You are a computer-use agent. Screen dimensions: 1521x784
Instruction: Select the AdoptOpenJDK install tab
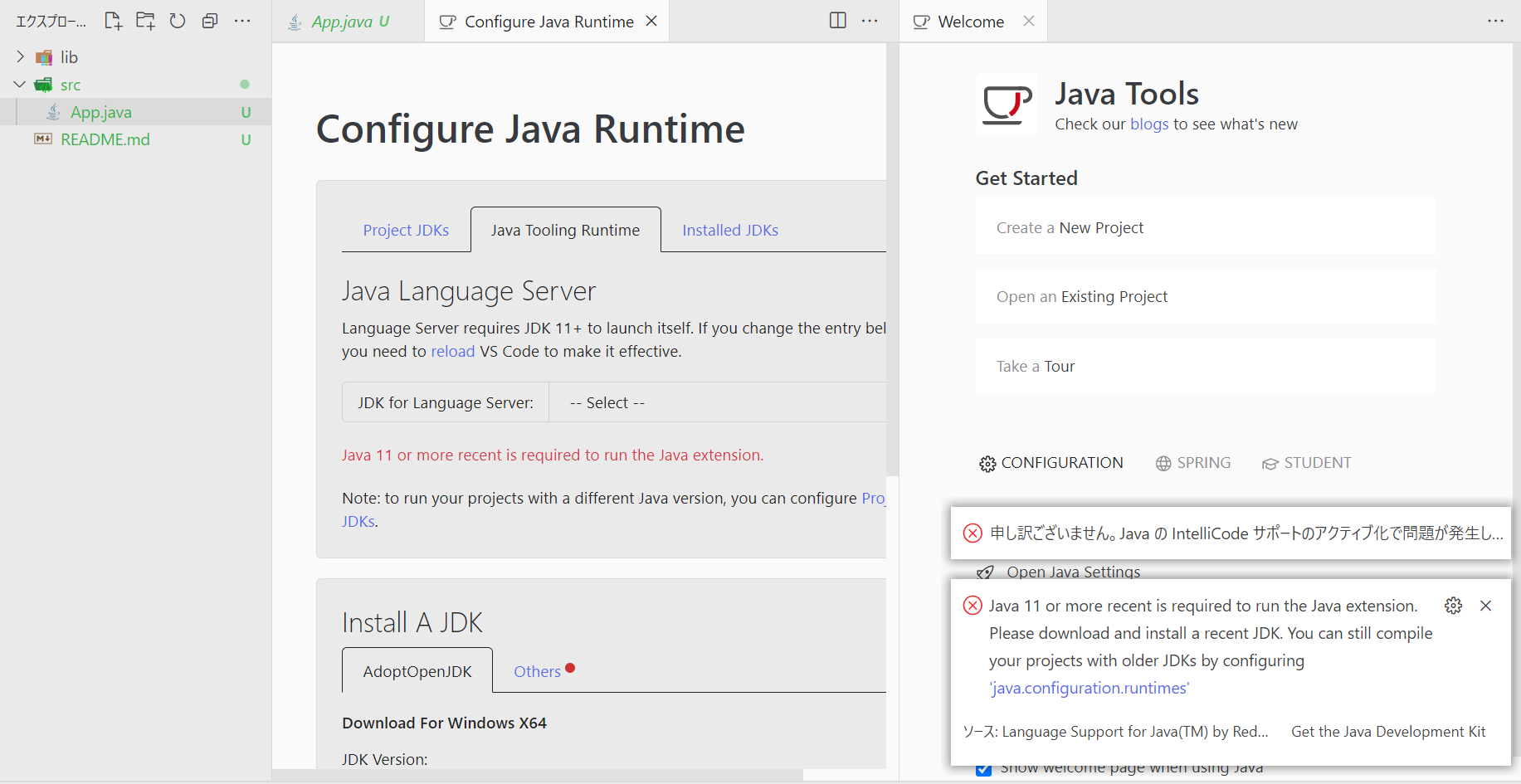point(417,671)
